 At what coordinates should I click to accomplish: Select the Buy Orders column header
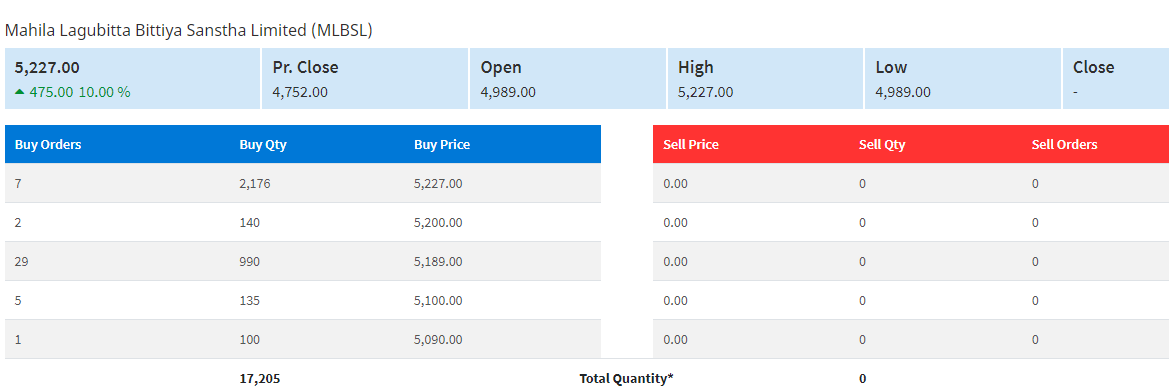(x=48, y=145)
